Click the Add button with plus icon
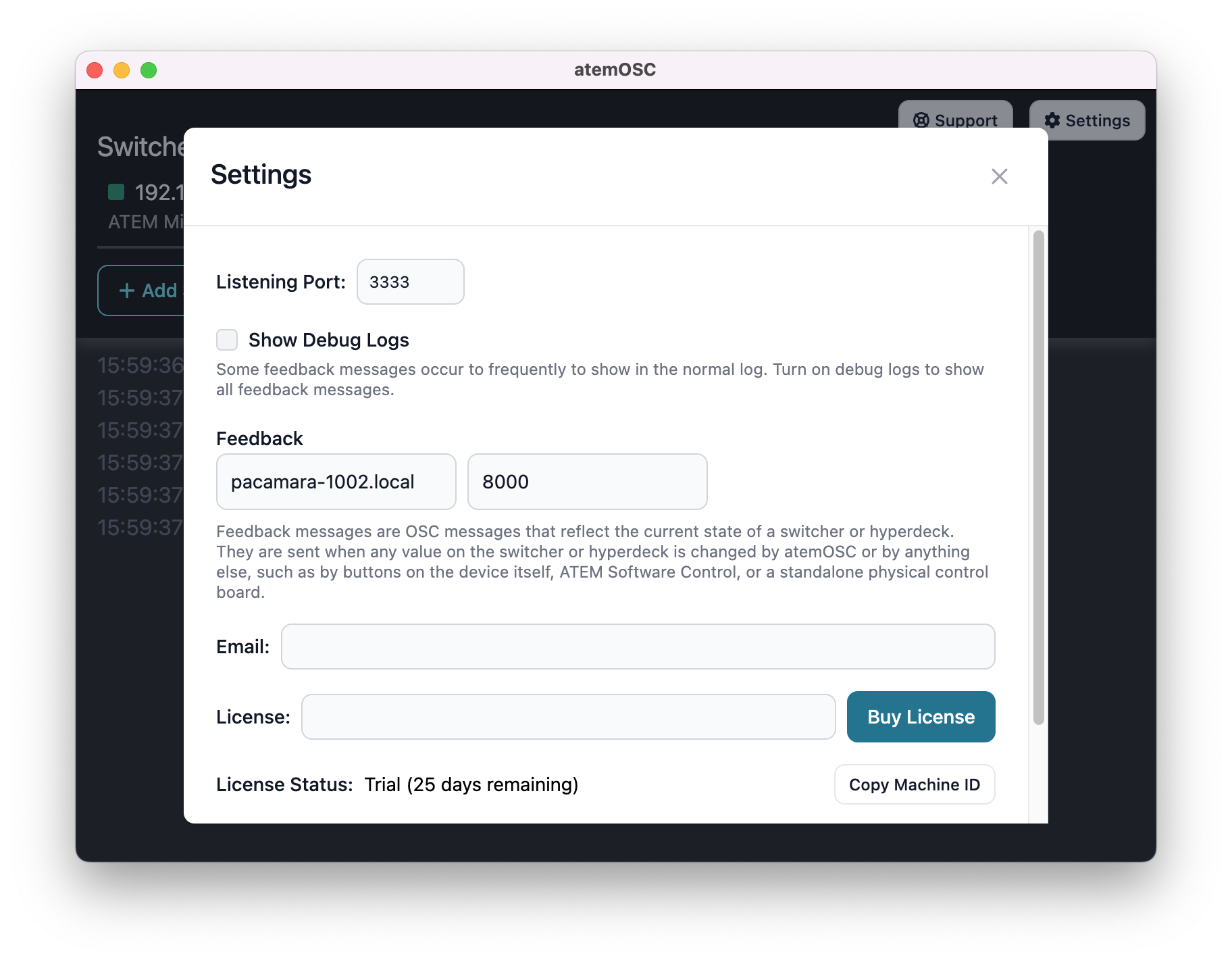The height and width of the screenshot is (962, 1232). point(141,290)
